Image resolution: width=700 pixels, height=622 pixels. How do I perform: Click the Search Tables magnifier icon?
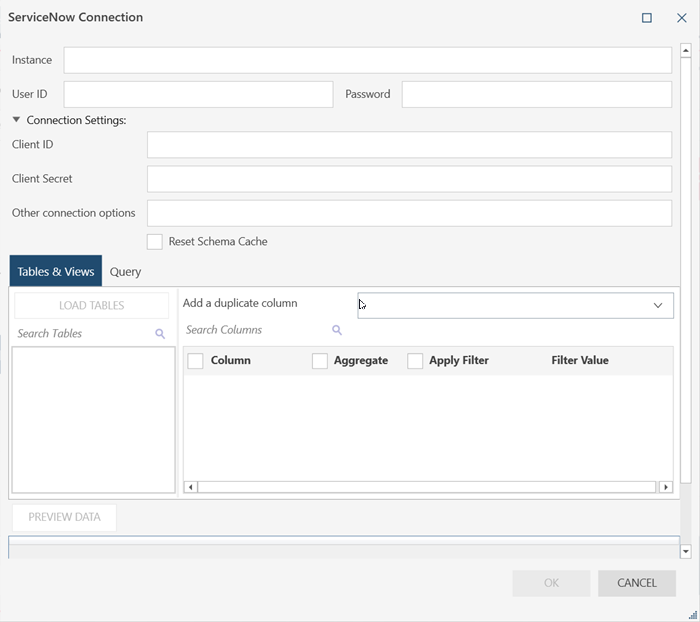(160, 334)
